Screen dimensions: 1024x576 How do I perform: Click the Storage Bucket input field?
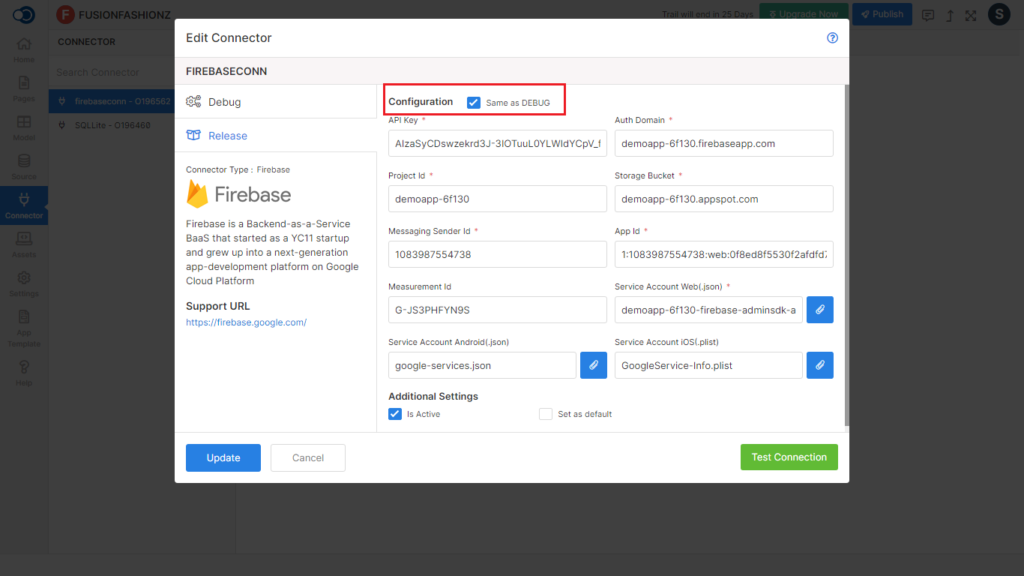click(x=724, y=199)
